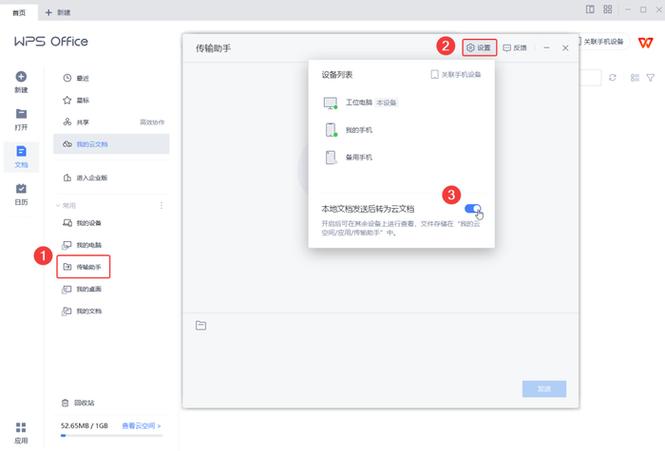Select the 文档 document icon in left rail

21,151
